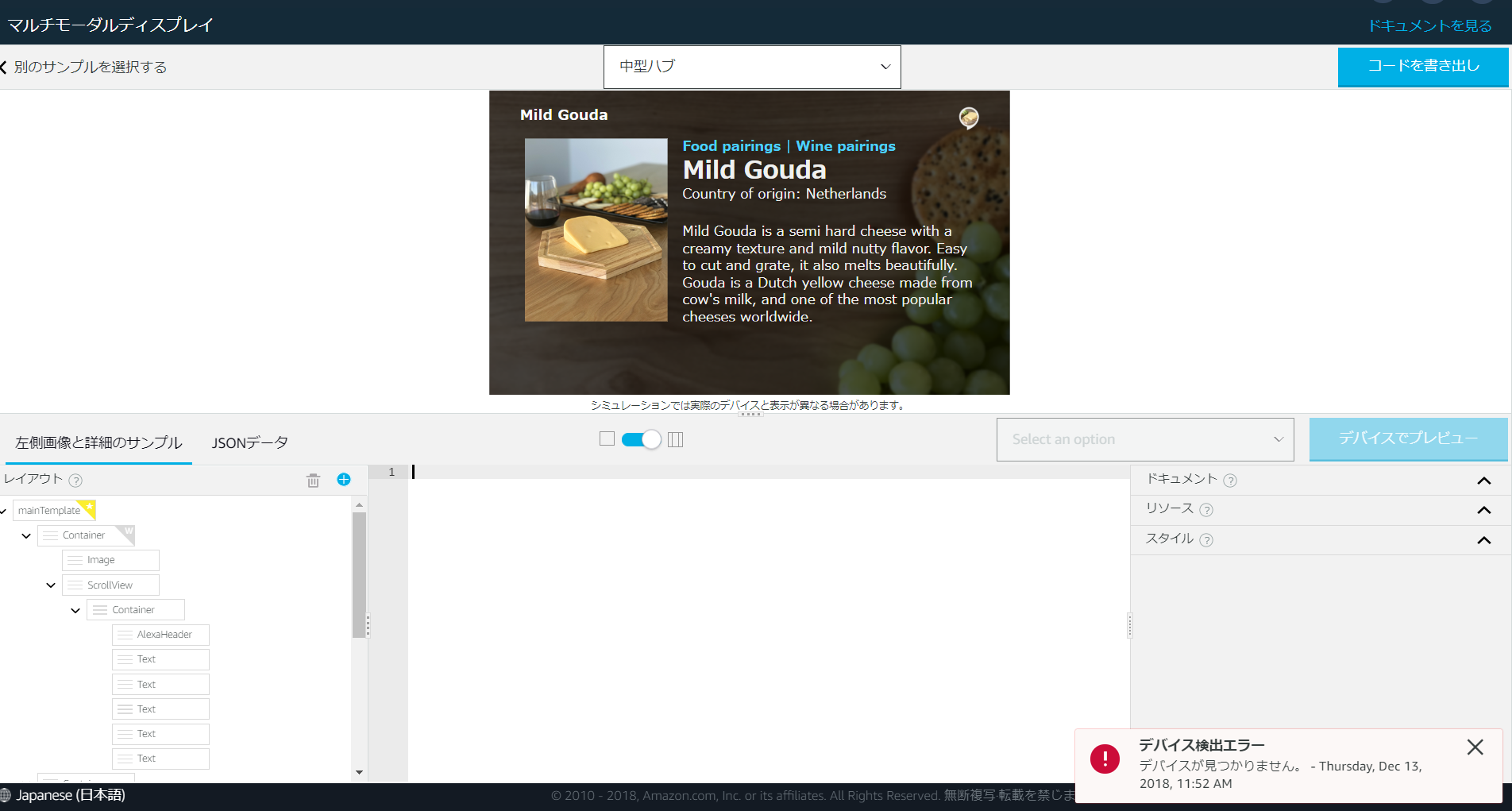
Task: Collapse the Container node under mainTemplate
Action: click(x=26, y=536)
